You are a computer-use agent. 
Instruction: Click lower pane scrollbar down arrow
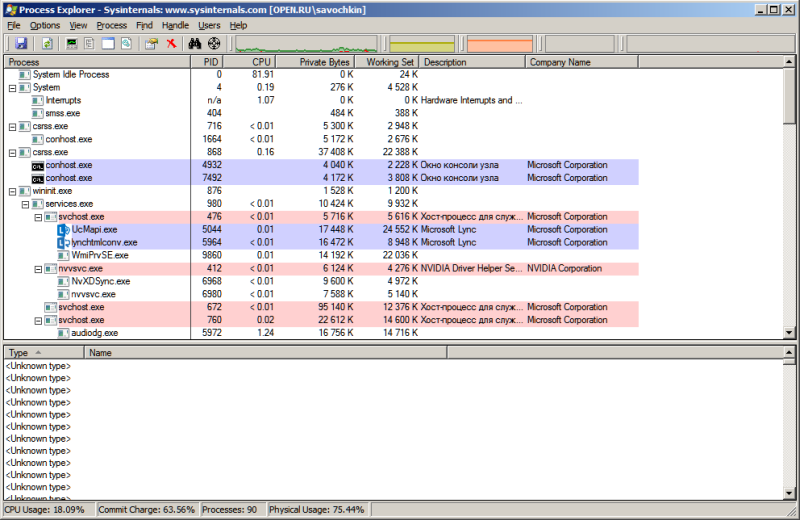coord(789,493)
